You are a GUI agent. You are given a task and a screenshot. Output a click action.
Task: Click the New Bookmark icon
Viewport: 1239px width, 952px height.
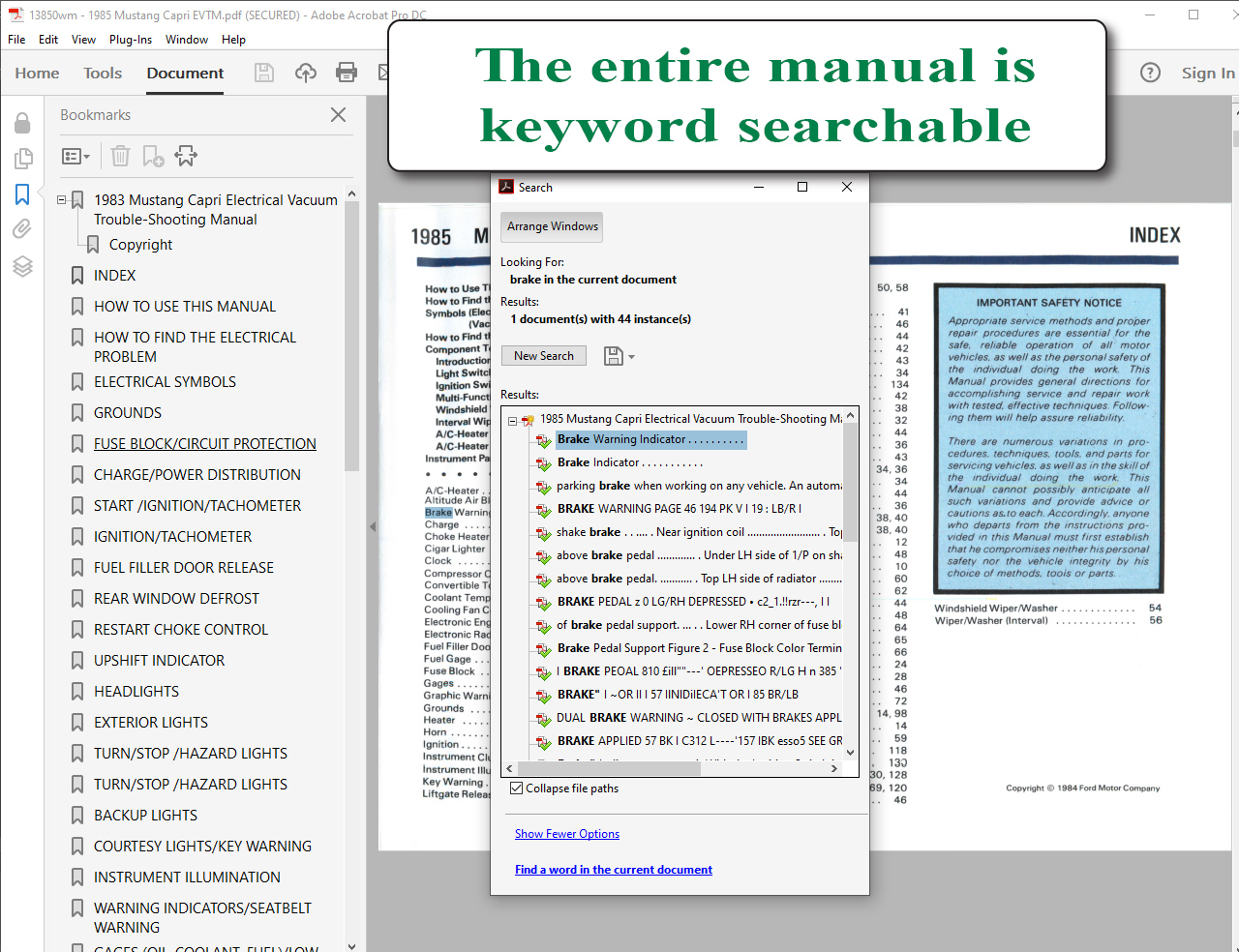click(x=153, y=156)
